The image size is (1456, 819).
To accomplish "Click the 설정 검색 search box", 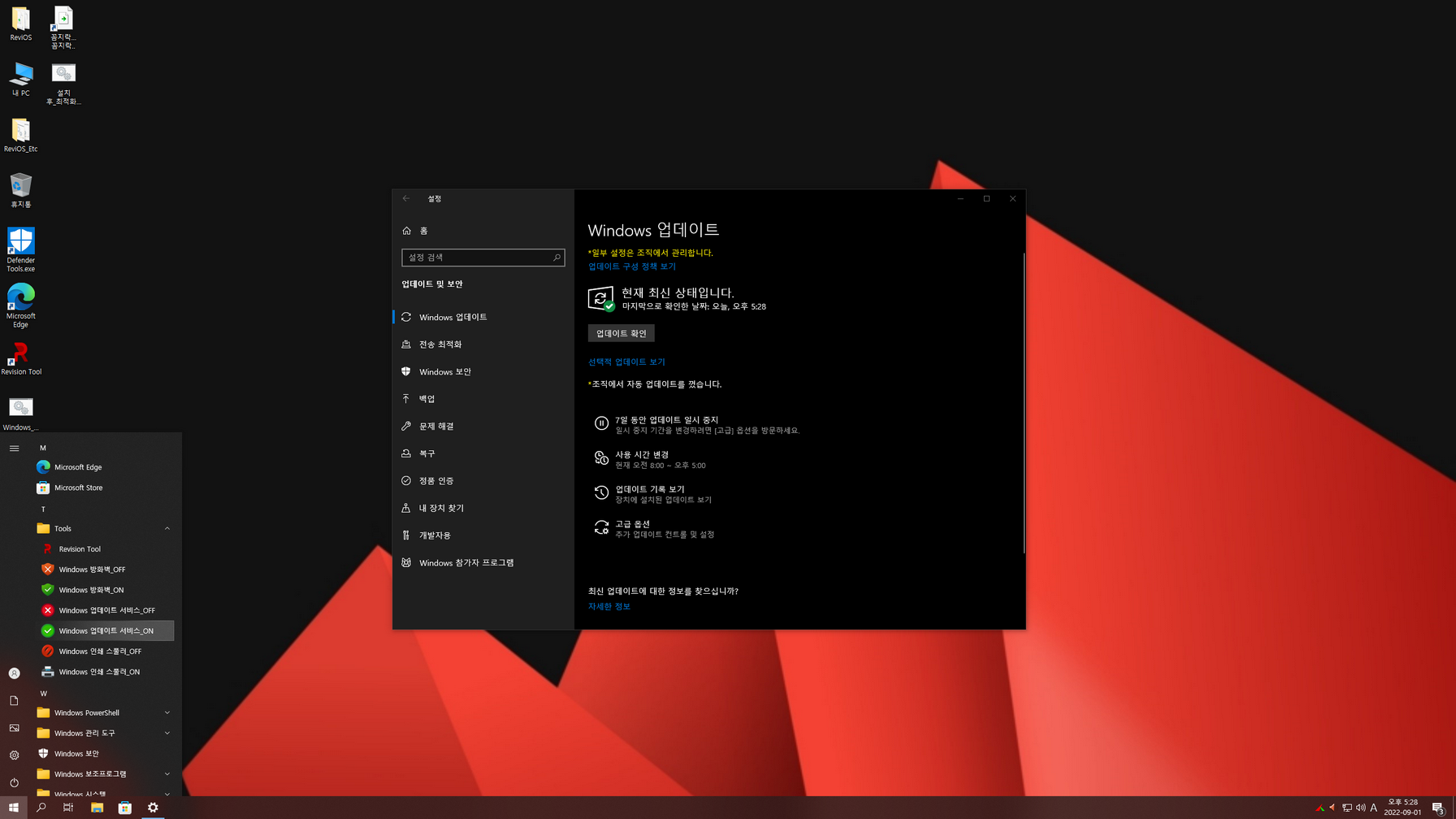I will (483, 258).
